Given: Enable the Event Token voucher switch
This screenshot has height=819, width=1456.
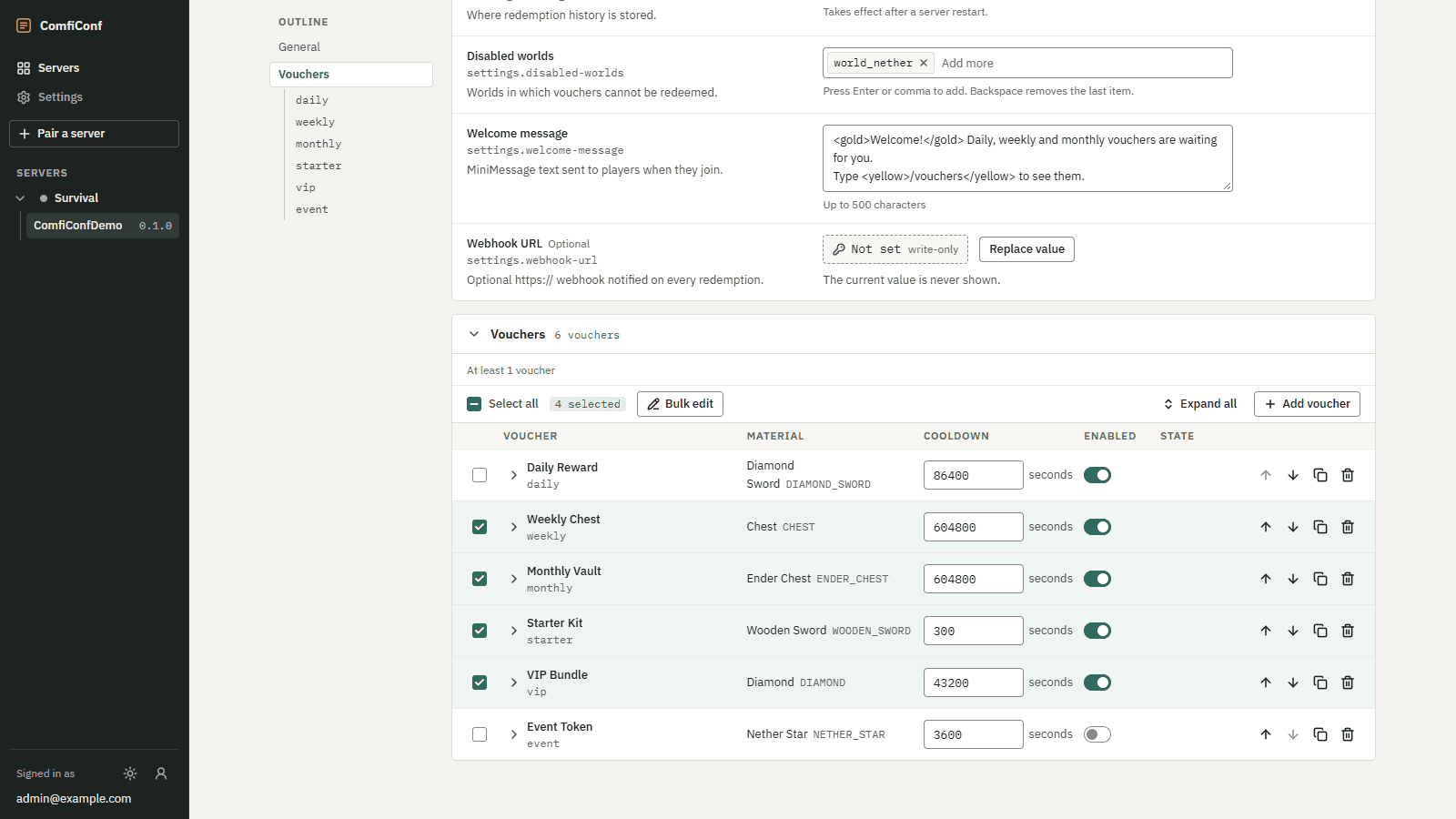Looking at the screenshot, I should click(1097, 734).
